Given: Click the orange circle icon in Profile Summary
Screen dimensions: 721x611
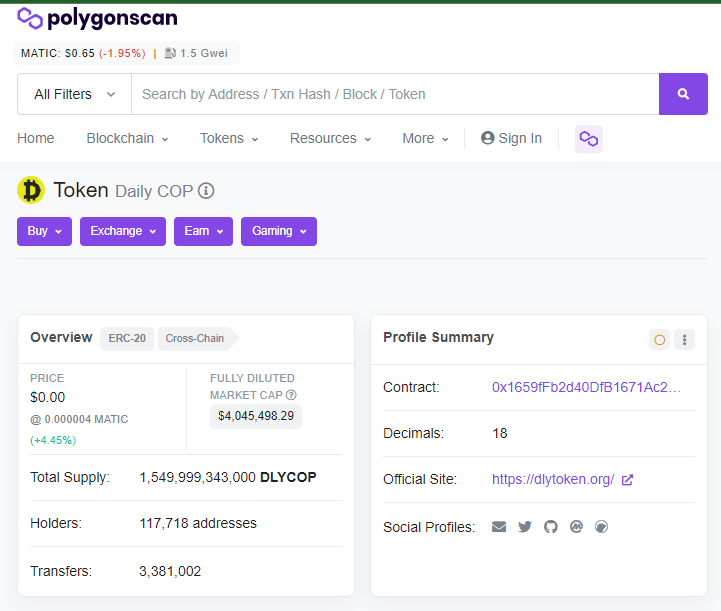Looking at the screenshot, I should click(659, 340).
